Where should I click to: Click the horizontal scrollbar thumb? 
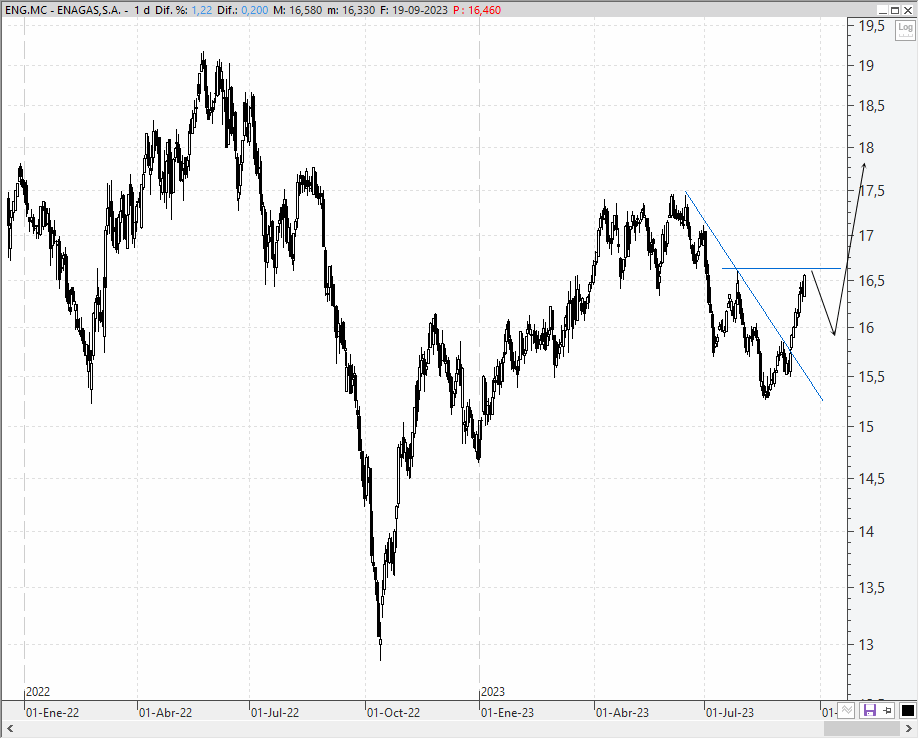(x=862, y=729)
